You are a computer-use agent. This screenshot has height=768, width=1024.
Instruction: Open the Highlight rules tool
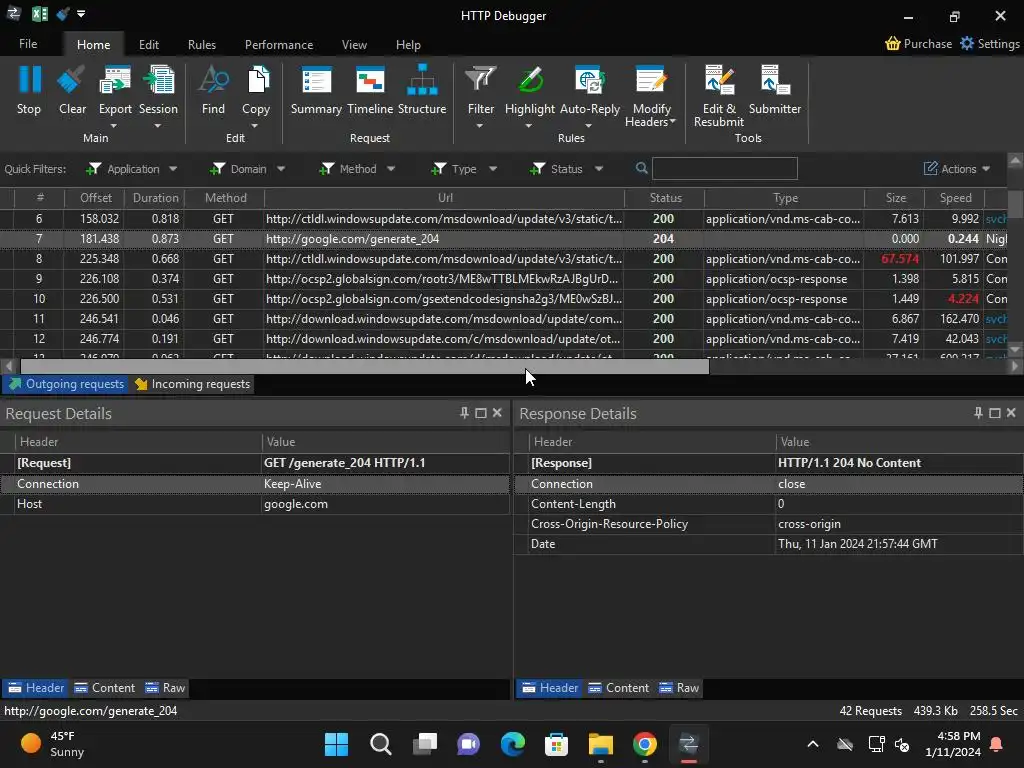530,90
